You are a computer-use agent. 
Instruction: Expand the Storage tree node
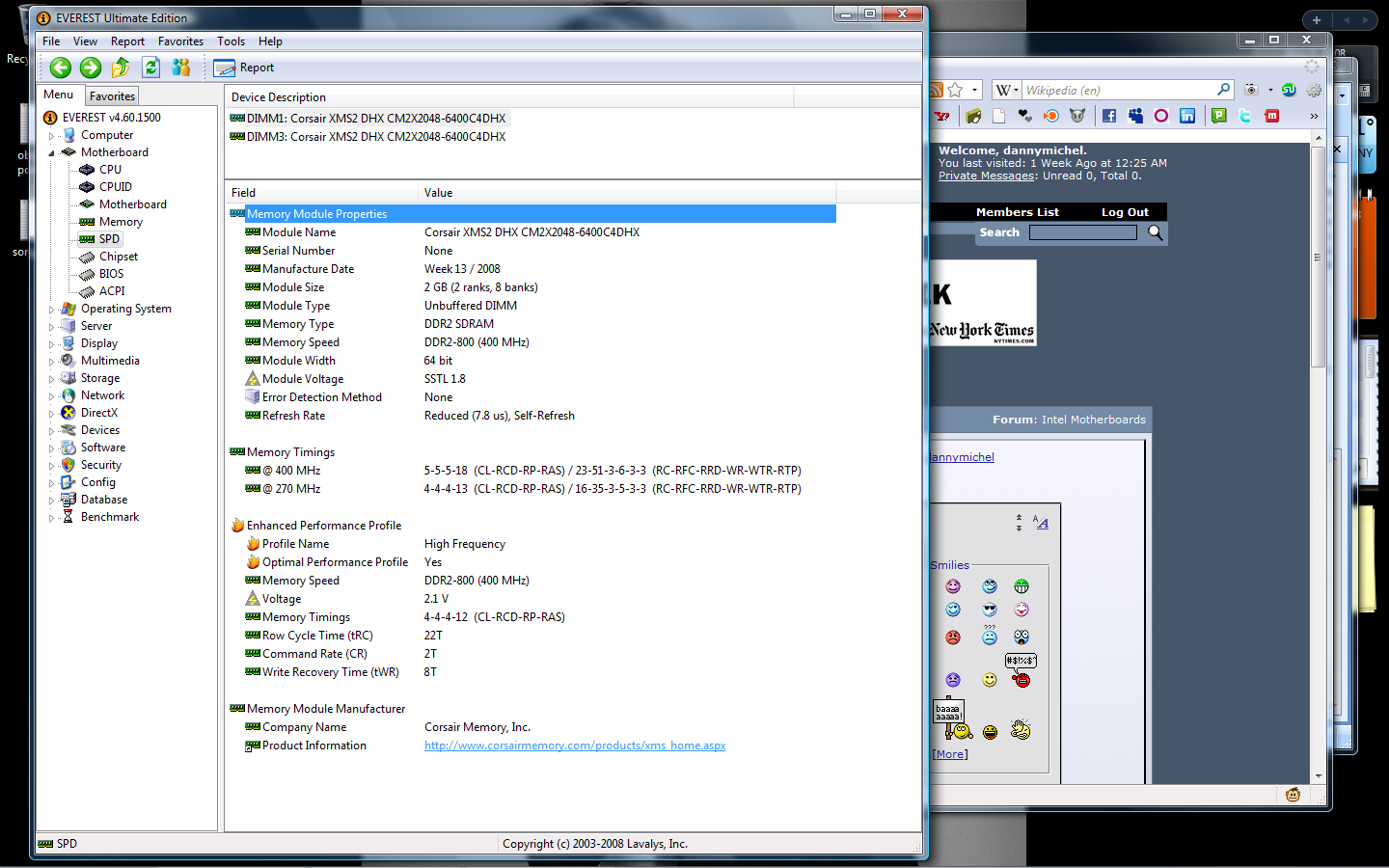coord(52,379)
